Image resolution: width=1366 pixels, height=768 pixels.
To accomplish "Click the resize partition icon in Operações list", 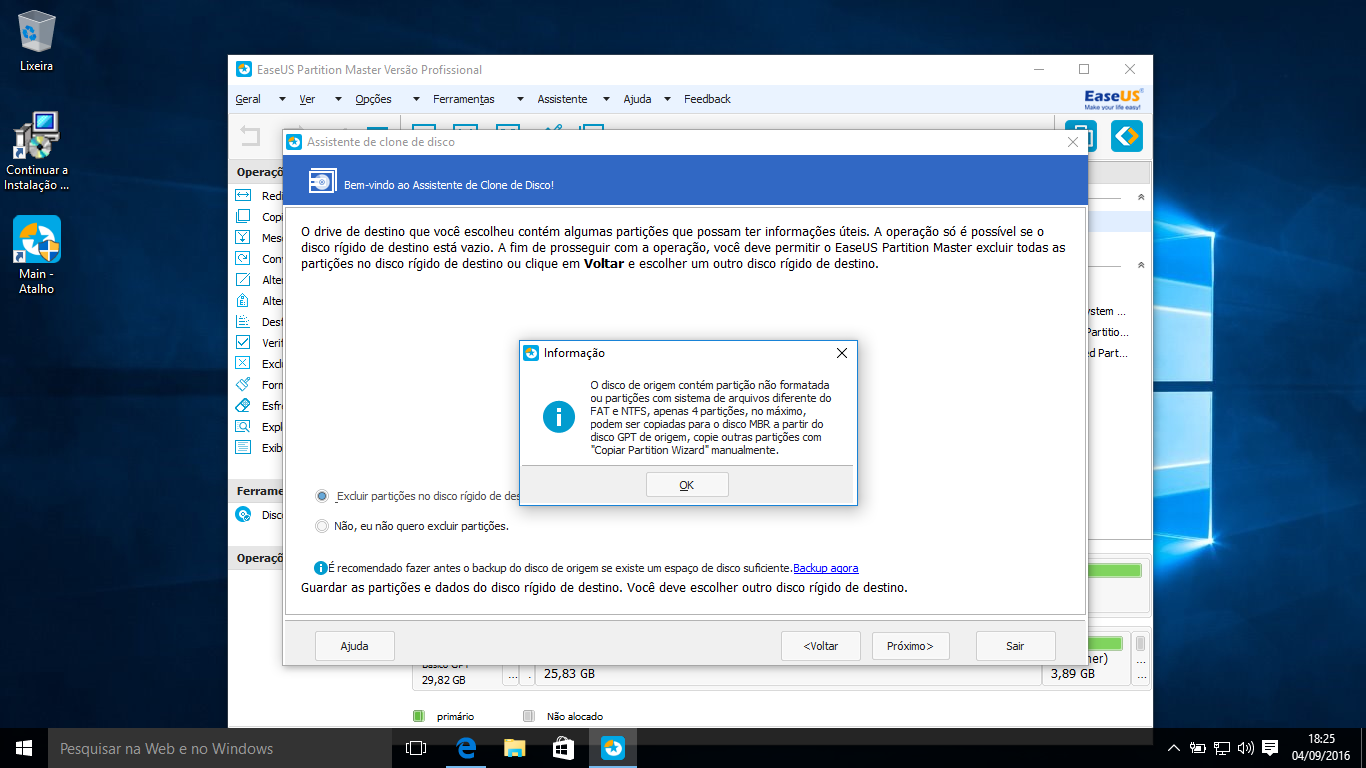I will coord(243,196).
